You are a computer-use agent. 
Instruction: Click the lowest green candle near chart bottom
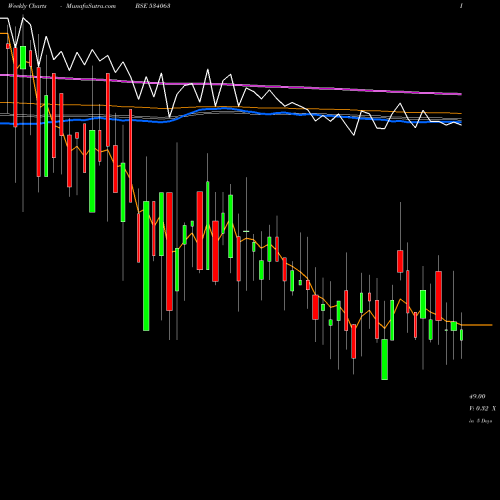pos(384,359)
